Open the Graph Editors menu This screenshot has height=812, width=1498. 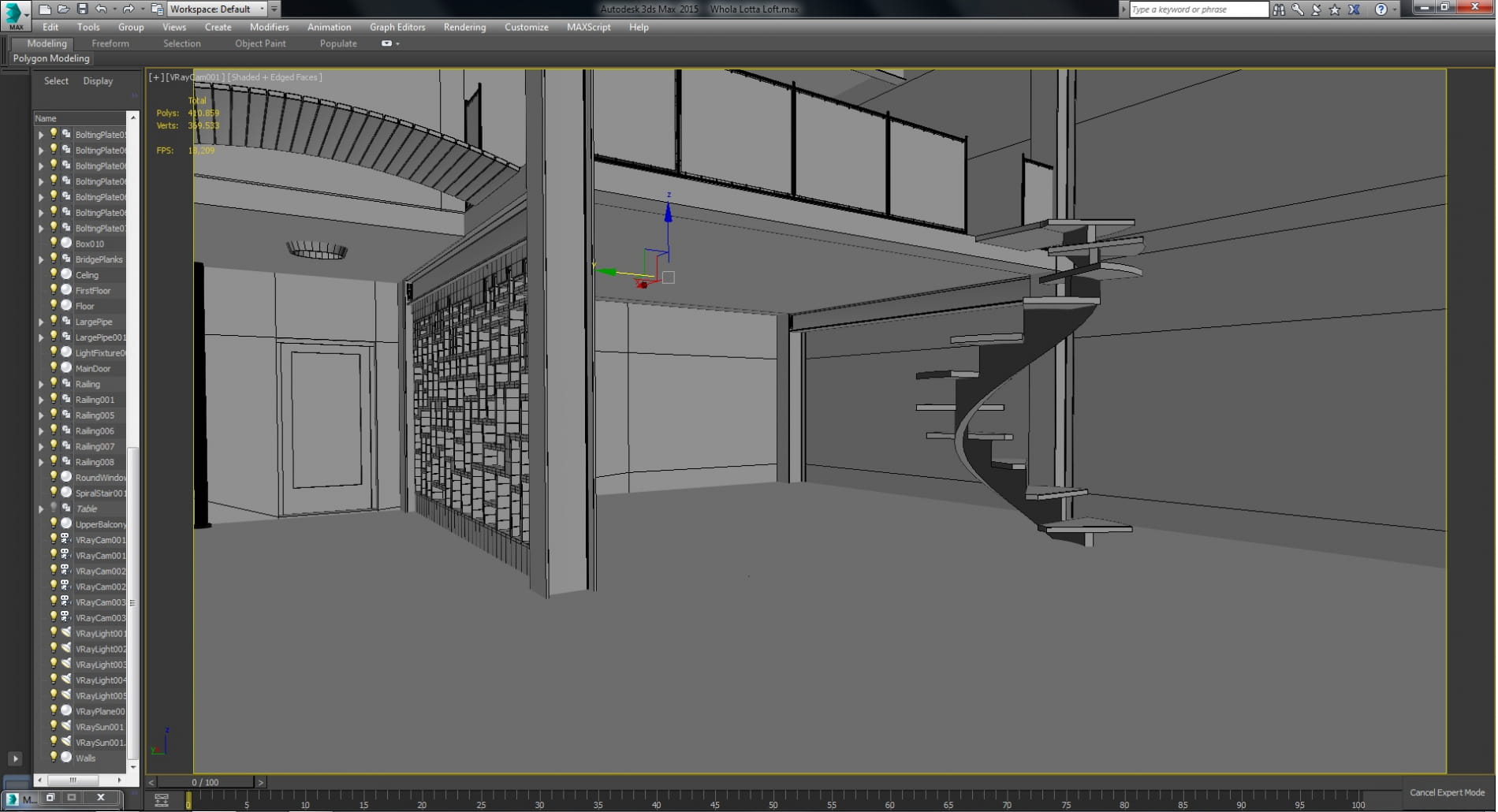(397, 27)
